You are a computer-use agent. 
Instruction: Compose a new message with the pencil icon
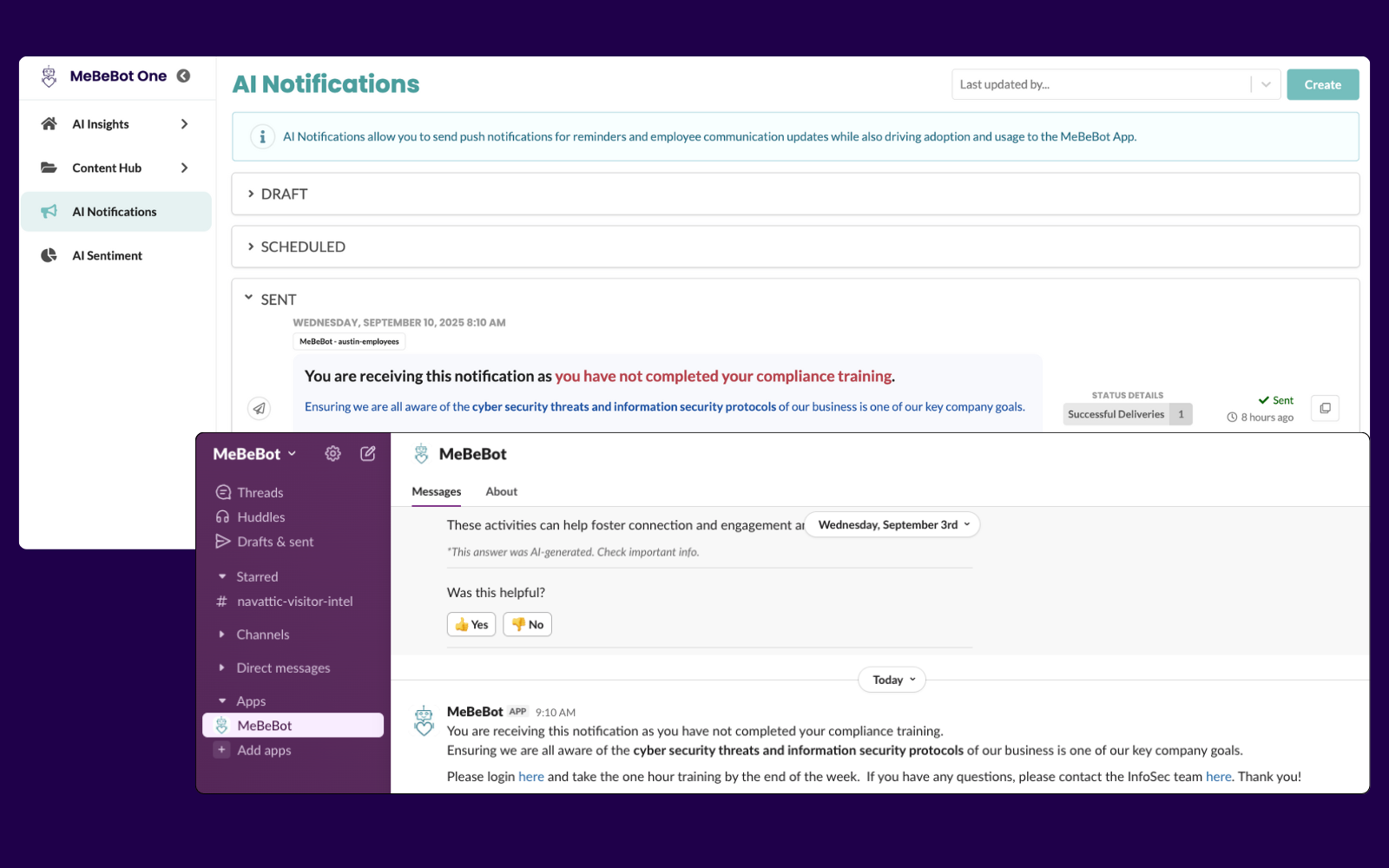368,453
